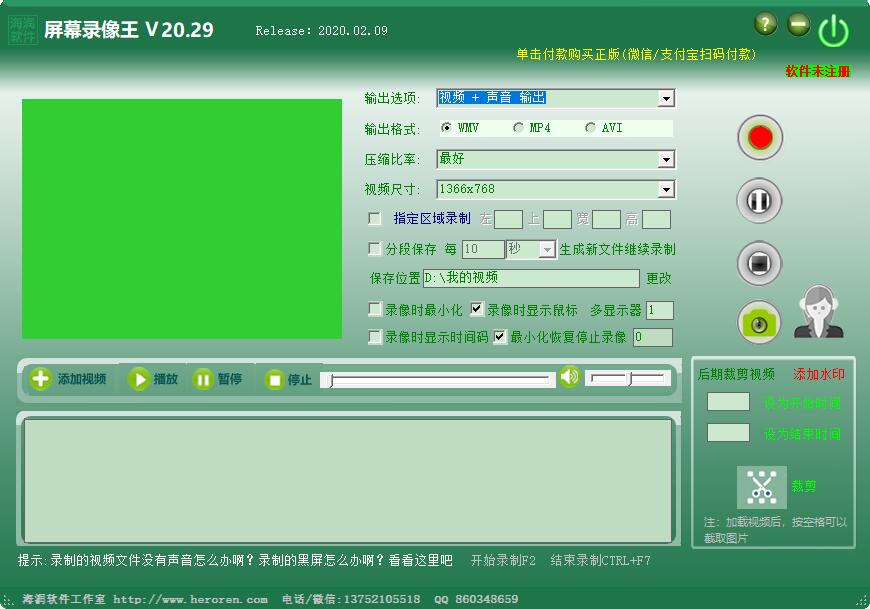The image size is (870, 609).
Task: Enable 分段保存 checkbox
Action: 375,248
